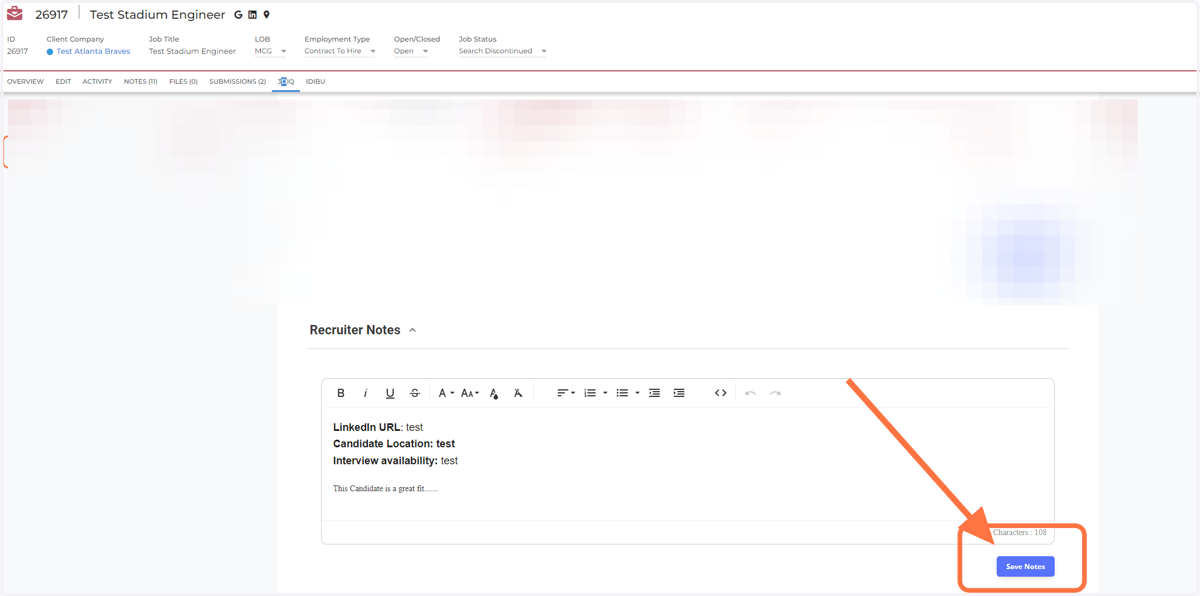Open the Employment Type dropdown
The image size is (1200, 596).
(340, 51)
